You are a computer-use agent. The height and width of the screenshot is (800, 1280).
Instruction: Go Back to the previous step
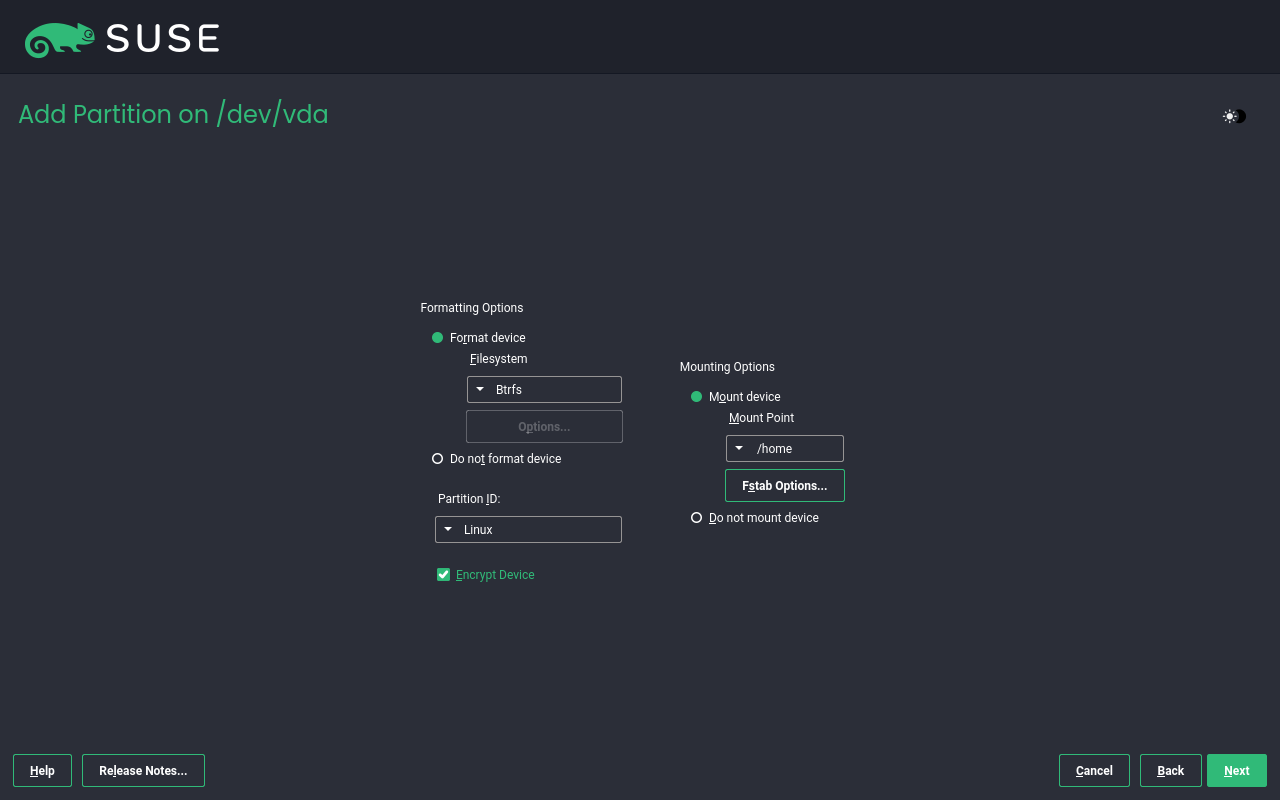click(1170, 771)
